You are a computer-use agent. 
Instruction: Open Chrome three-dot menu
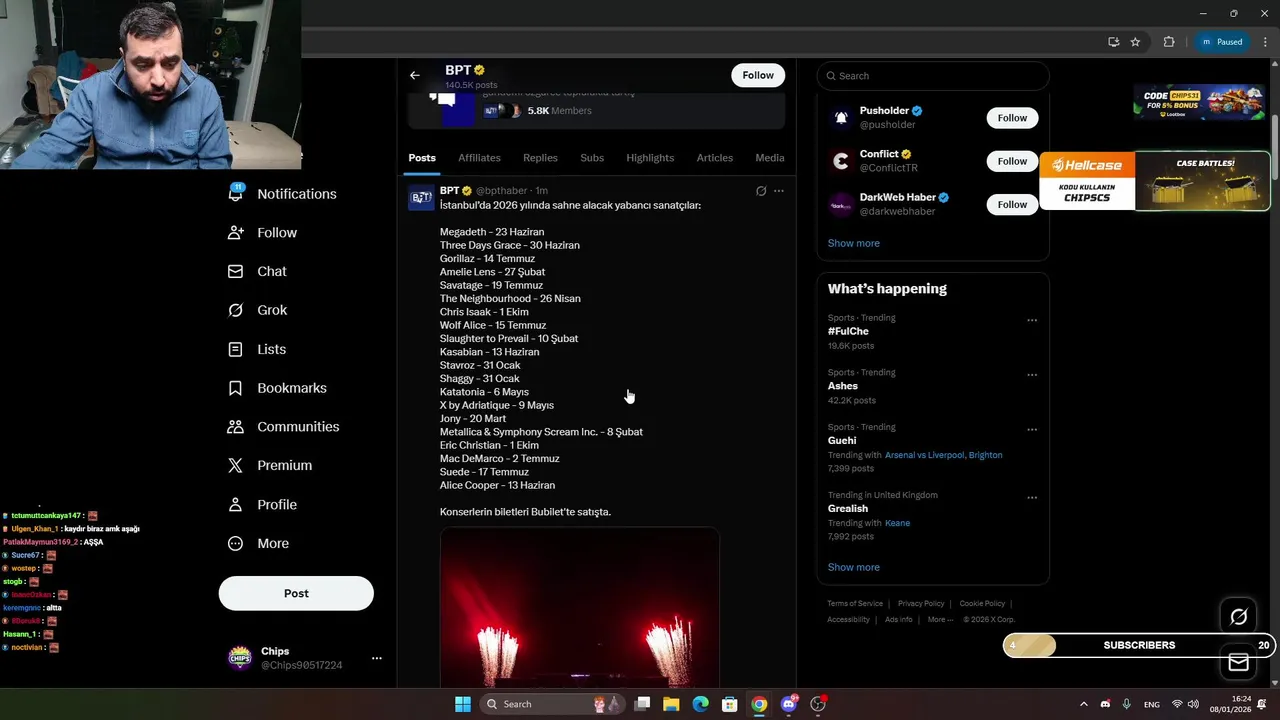pyautogui.click(x=1264, y=42)
